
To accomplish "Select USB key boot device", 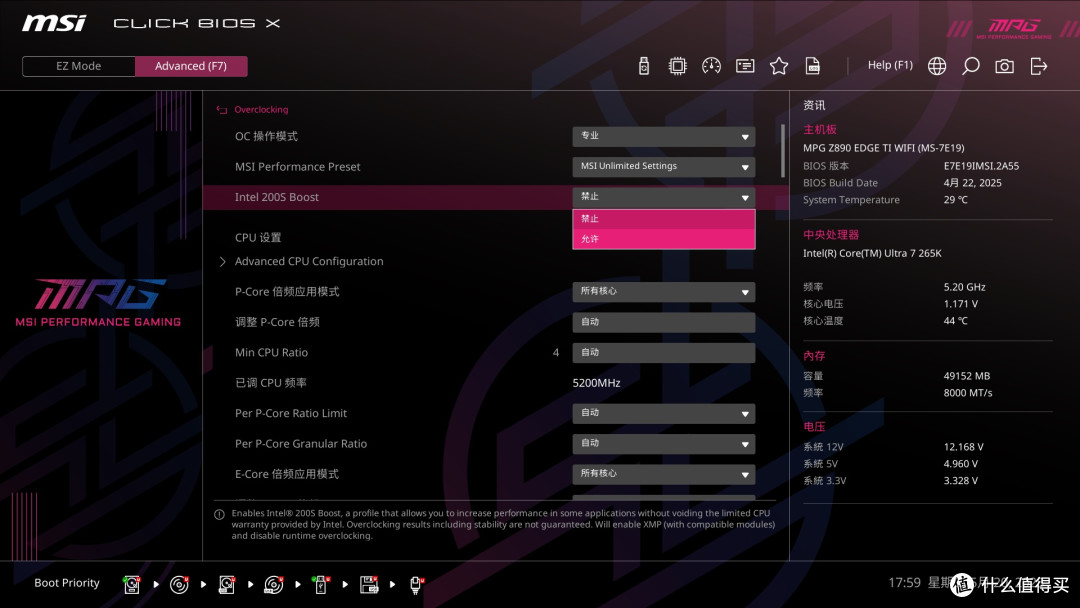I will [x=320, y=585].
